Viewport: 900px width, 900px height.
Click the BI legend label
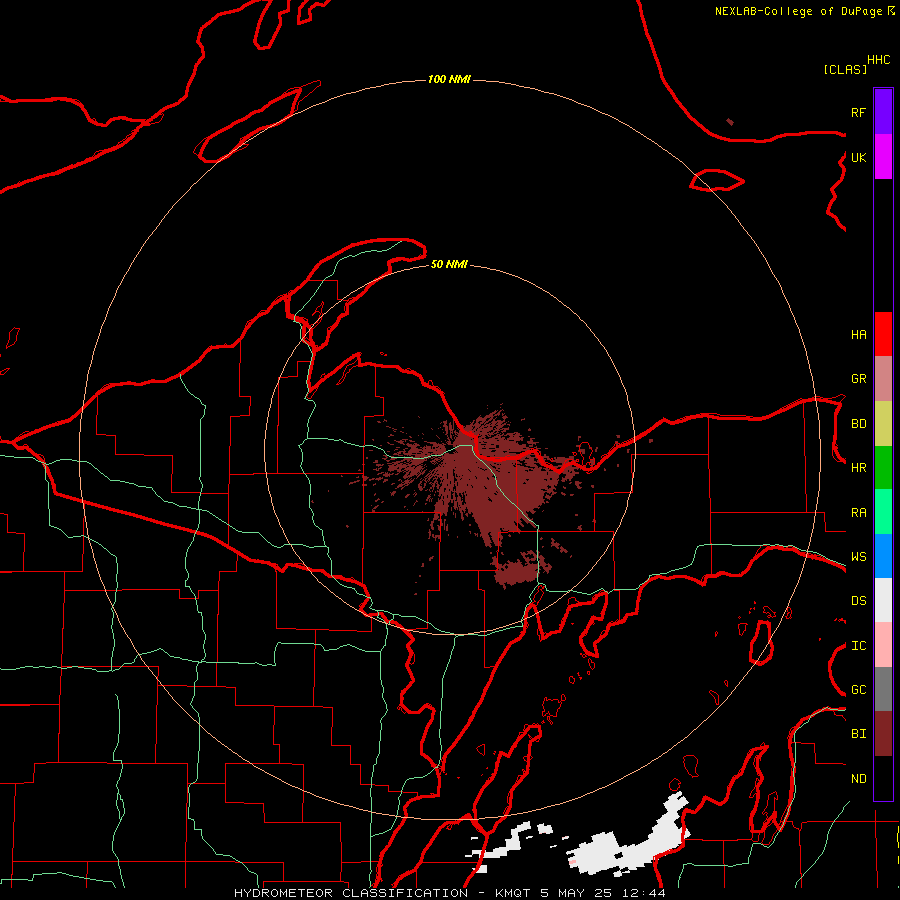point(858,734)
